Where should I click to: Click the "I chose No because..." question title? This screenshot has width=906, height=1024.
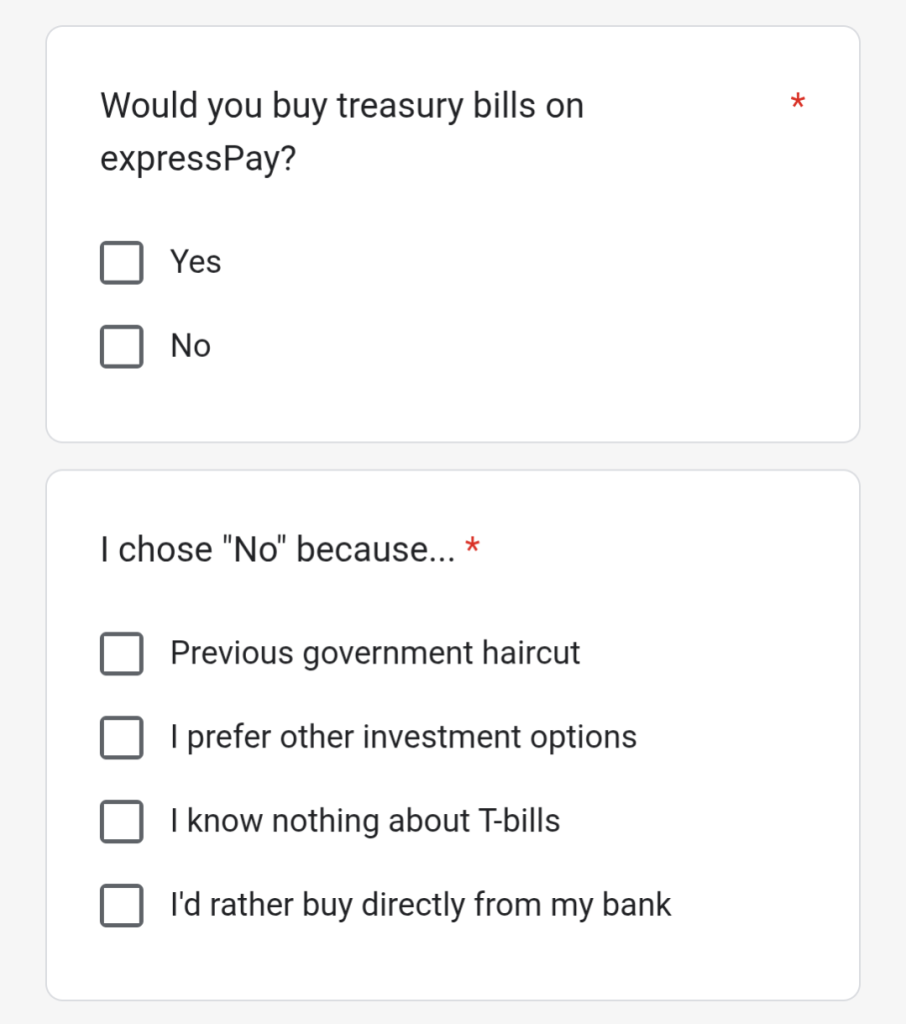[x=277, y=549]
